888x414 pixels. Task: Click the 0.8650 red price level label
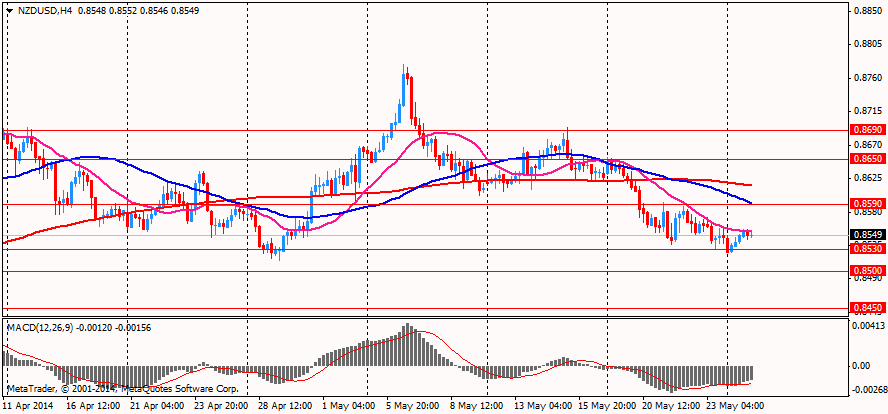tap(868, 159)
